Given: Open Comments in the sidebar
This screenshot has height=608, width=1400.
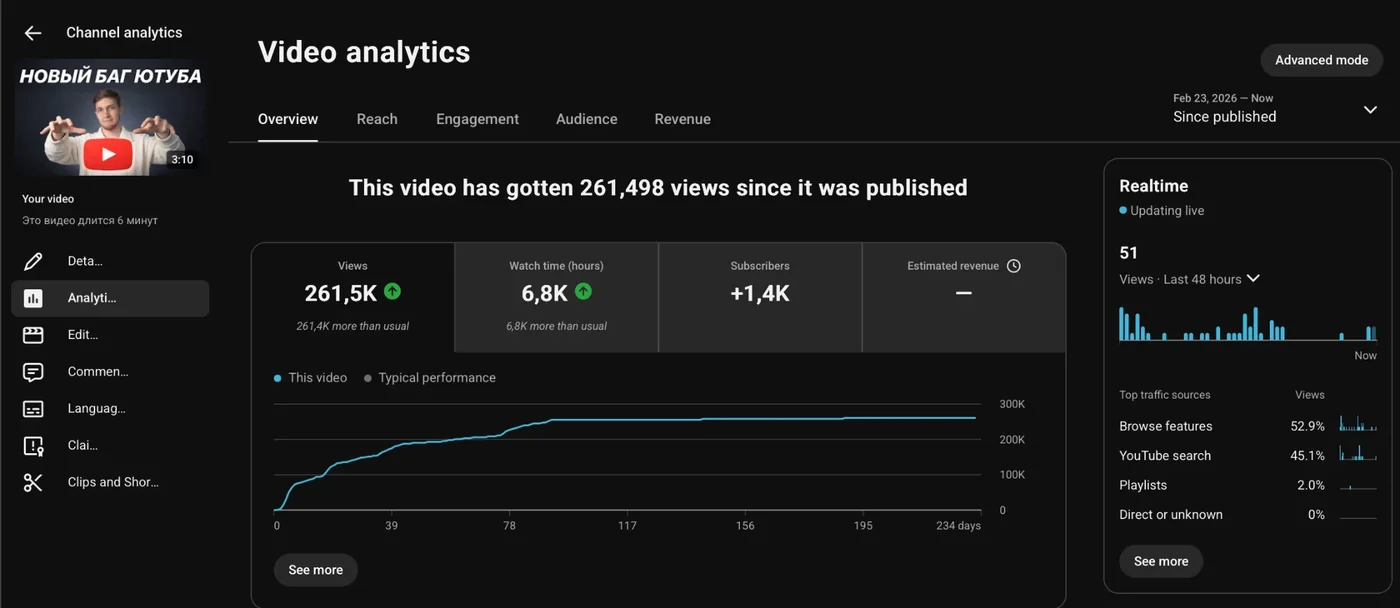Looking at the screenshot, I should (x=110, y=372).
